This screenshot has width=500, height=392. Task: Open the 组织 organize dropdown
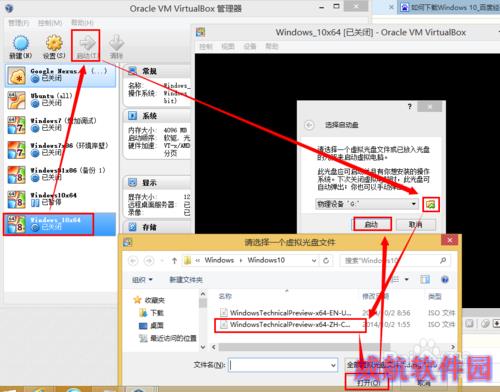(142, 280)
